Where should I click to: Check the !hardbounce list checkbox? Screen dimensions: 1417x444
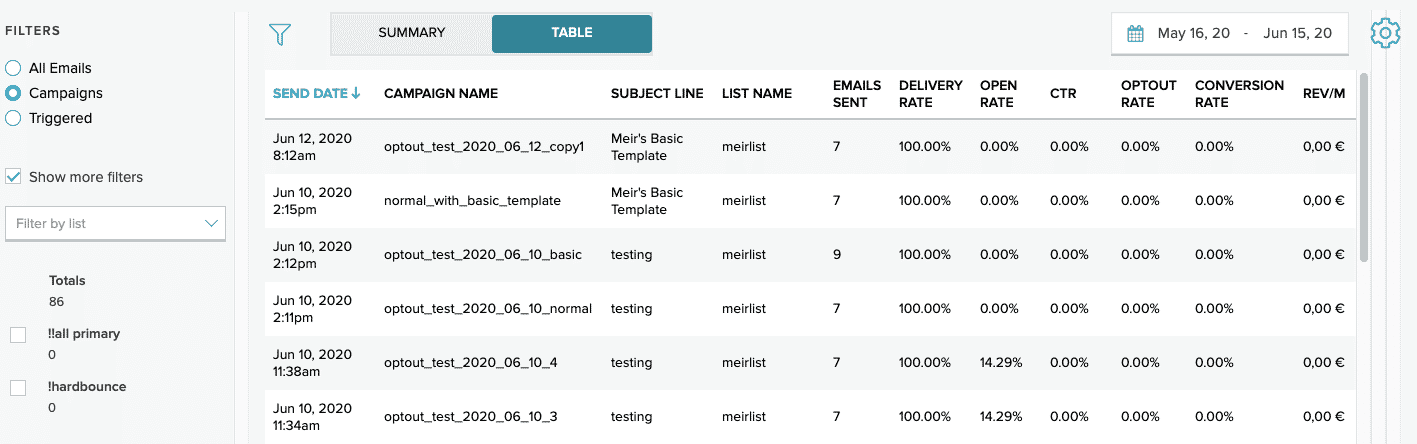[x=18, y=387]
